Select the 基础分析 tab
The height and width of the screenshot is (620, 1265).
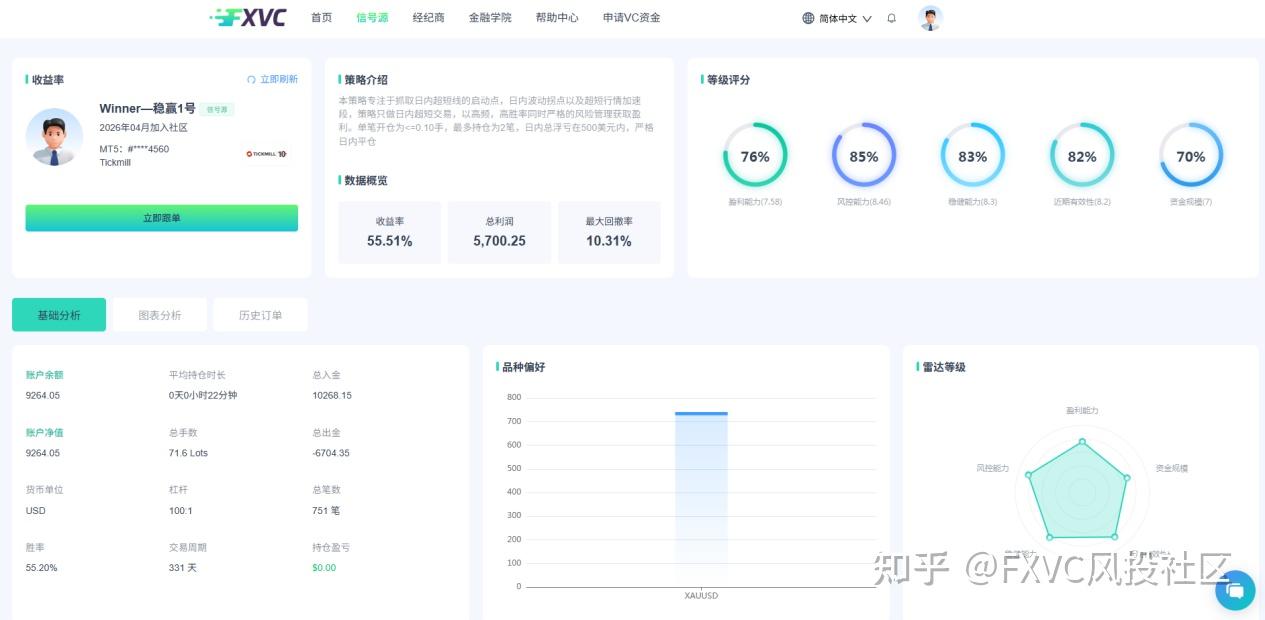tap(59, 315)
